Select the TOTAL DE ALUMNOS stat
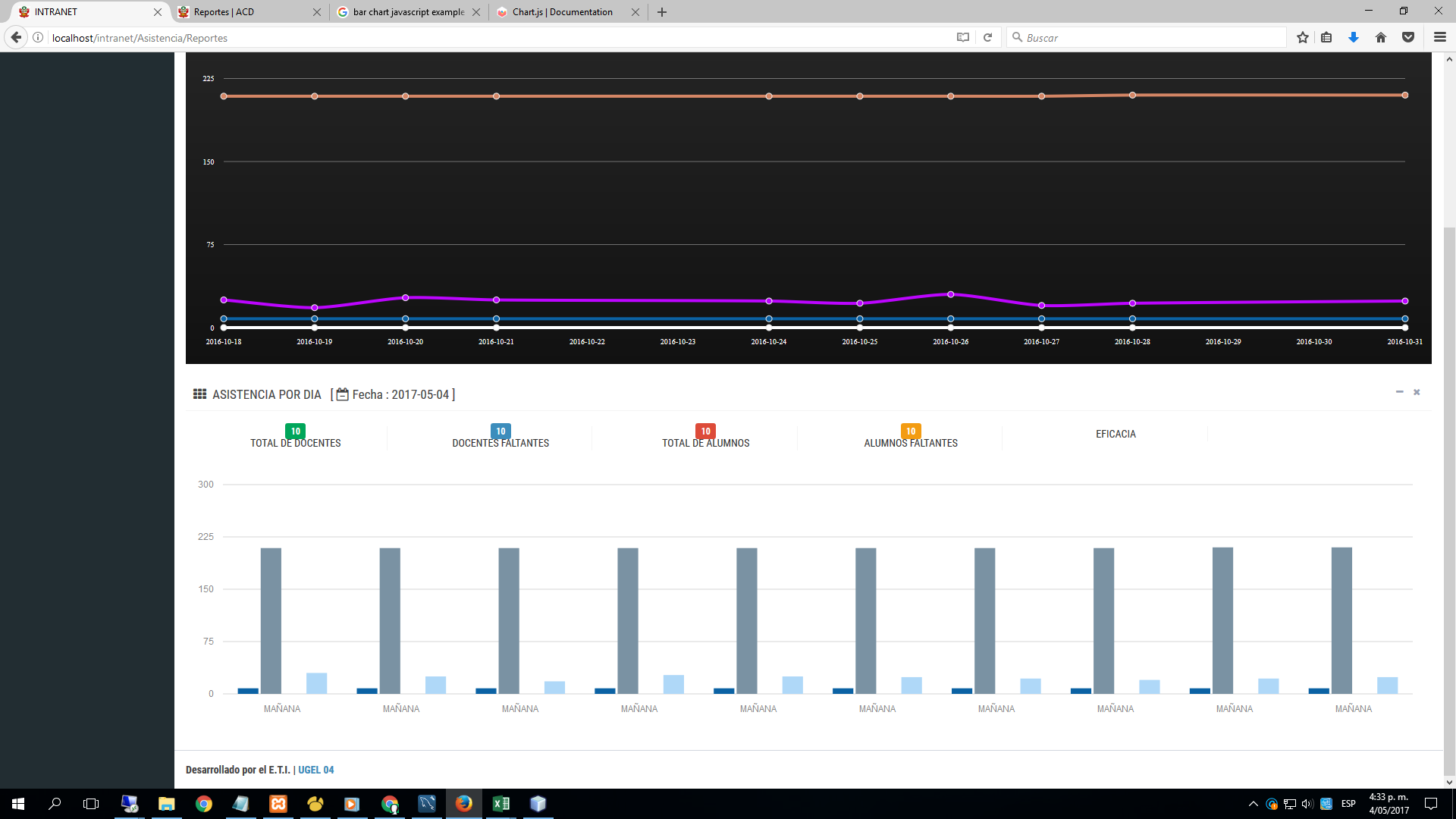The image size is (1456, 819). click(x=705, y=443)
